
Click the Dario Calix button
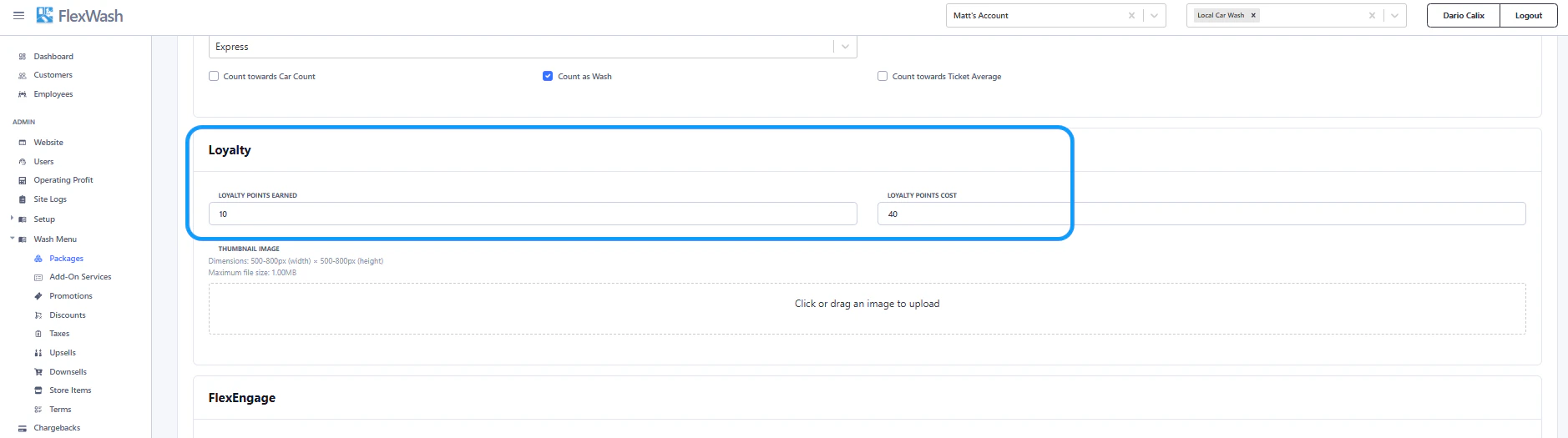[1464, 15]
